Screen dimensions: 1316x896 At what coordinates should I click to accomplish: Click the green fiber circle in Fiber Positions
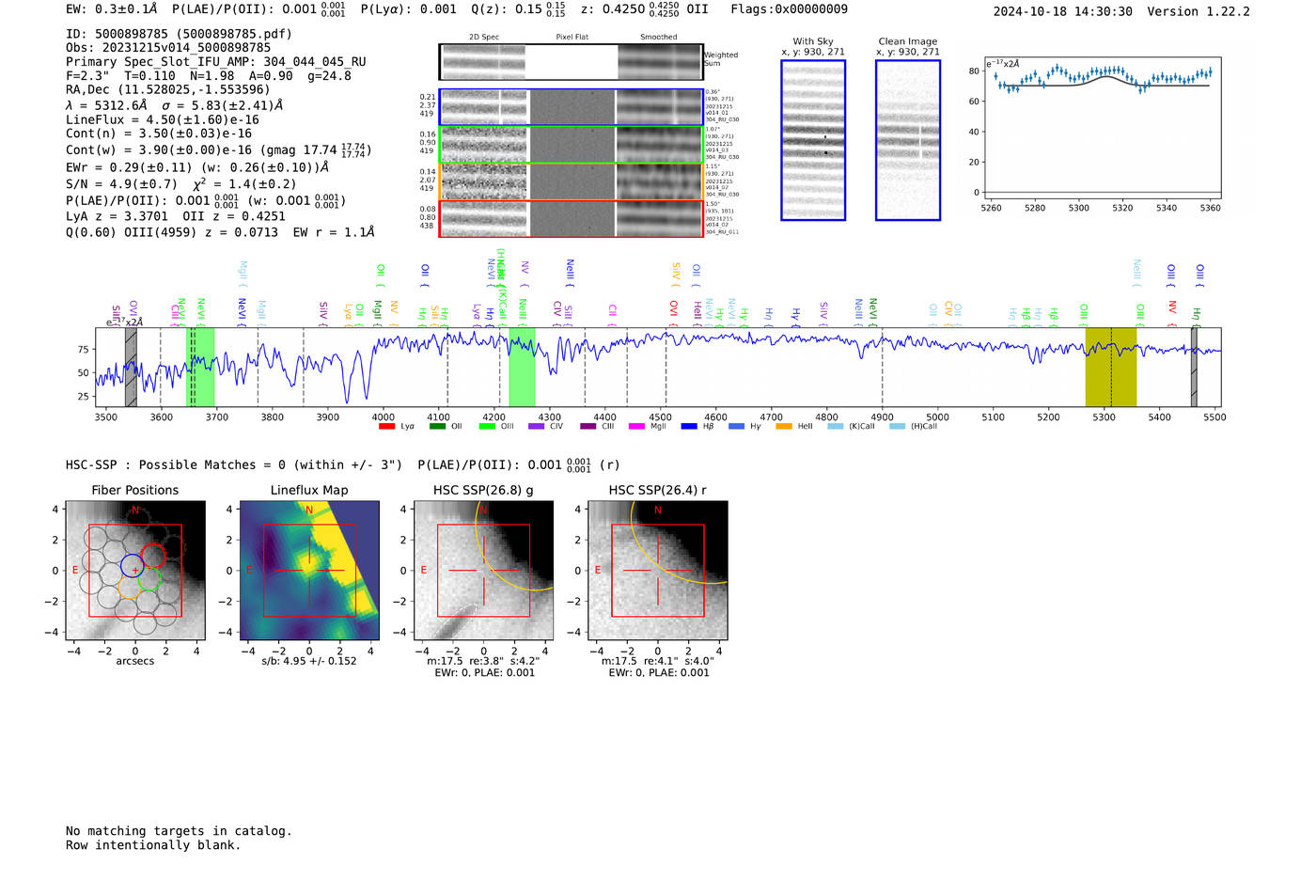pyautogui.click(x=149, y=579)
